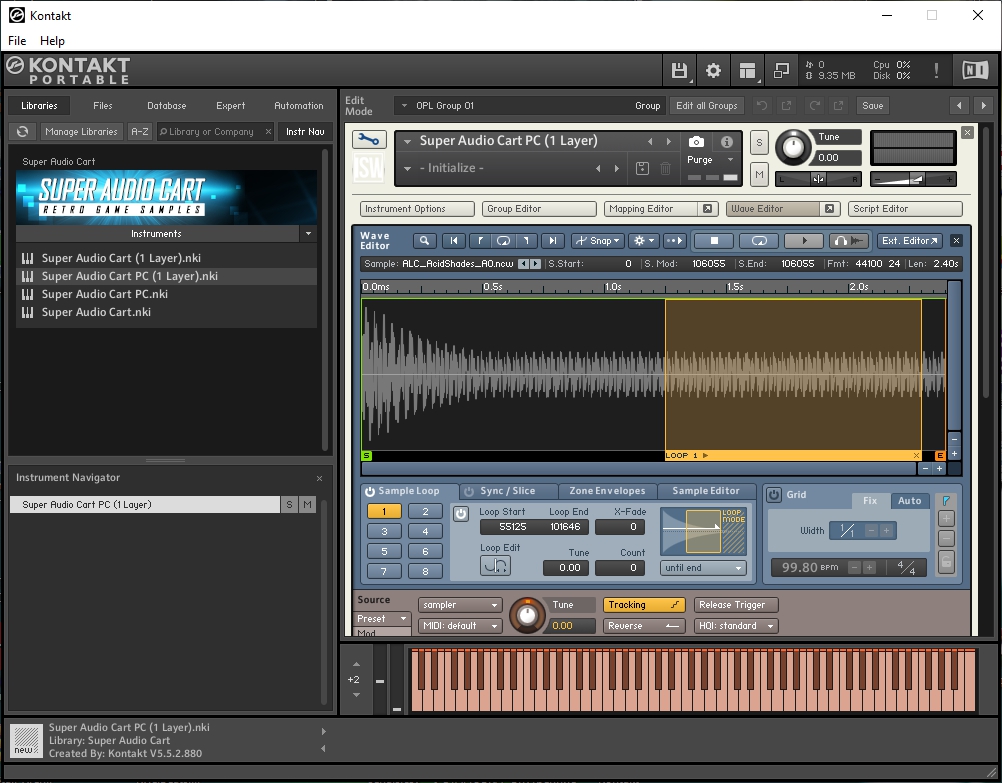Open the 'until end' loop mode dropdown
The height and width of the screenshot is (783, 1002).
(703, 568)
